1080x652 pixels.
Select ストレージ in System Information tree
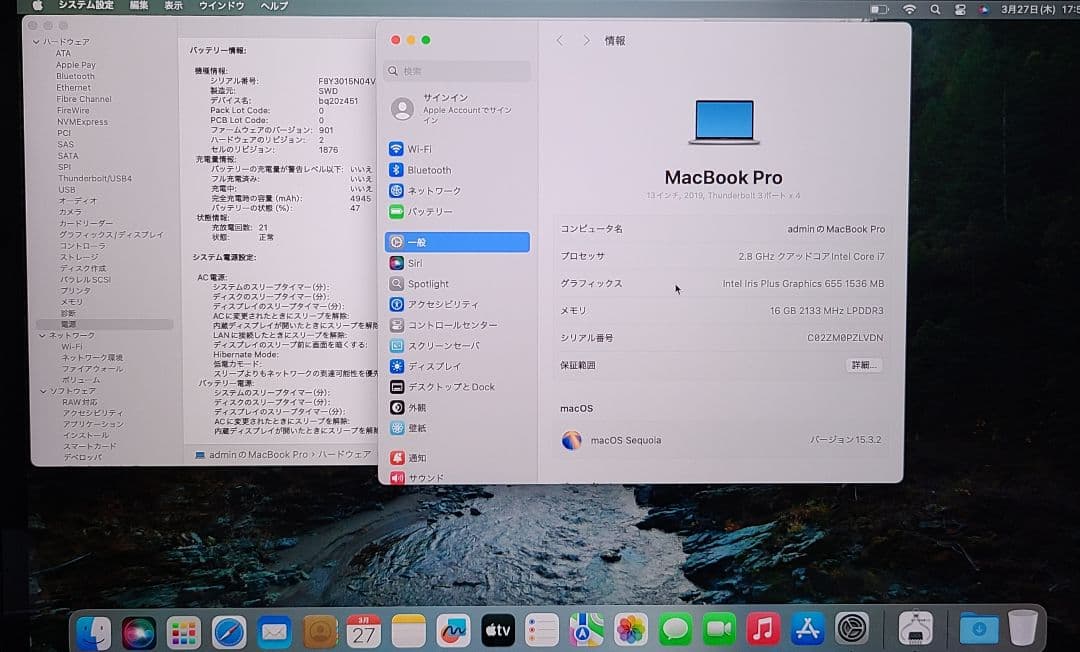79,257
